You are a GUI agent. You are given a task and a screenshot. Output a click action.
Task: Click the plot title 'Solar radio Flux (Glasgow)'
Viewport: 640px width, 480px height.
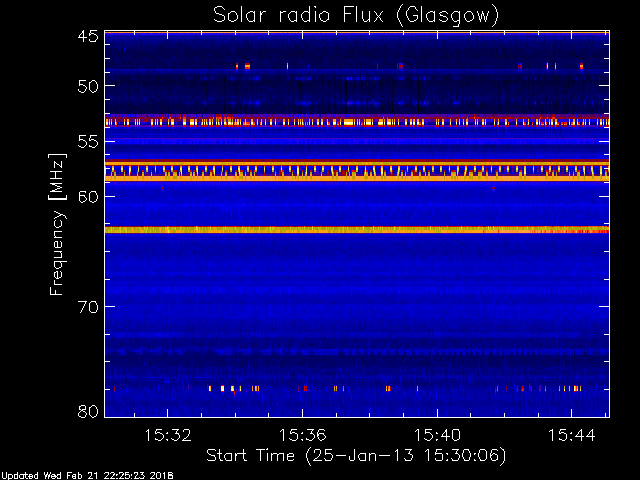pos(356,16)
